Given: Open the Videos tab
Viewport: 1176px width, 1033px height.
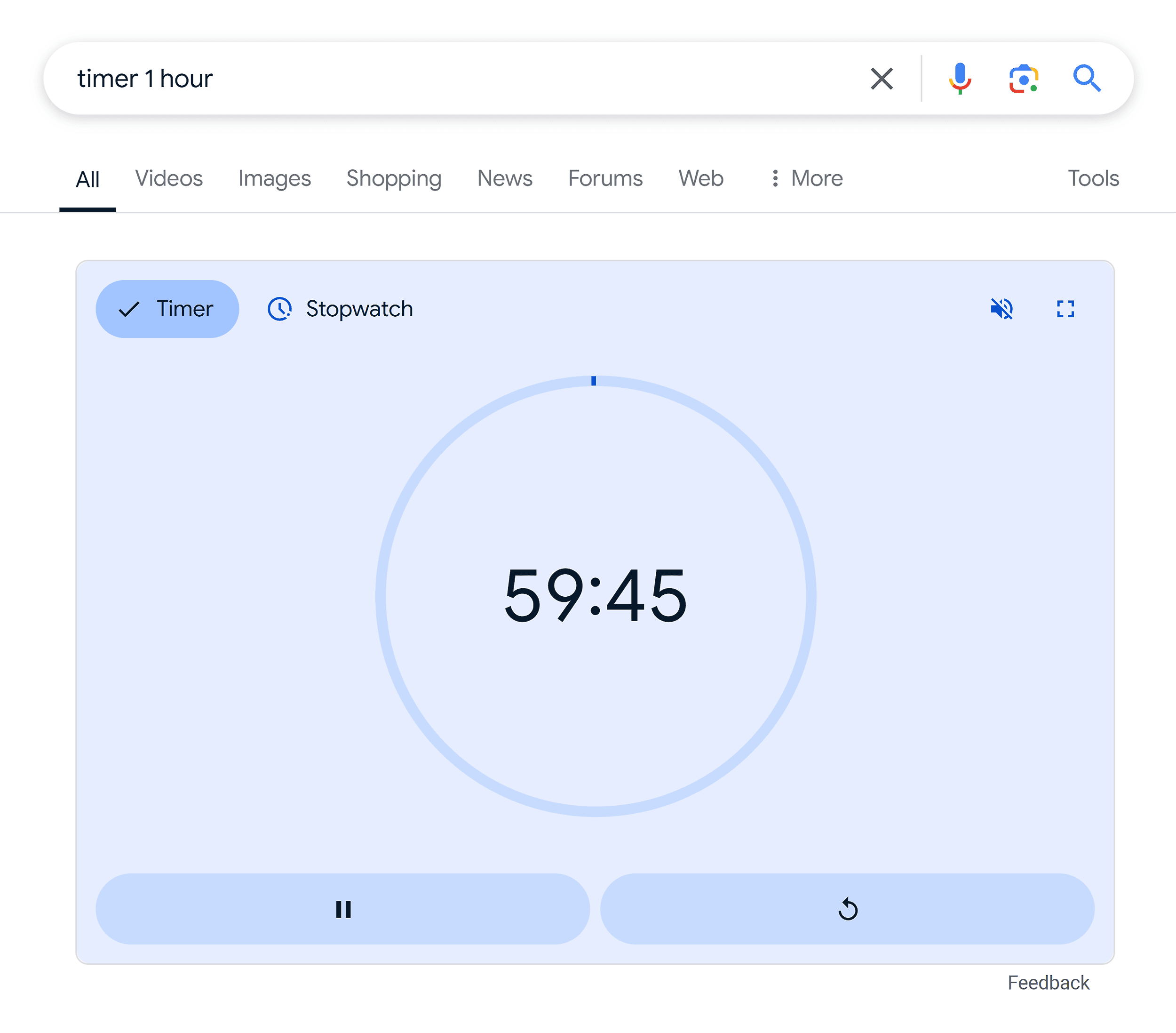Looking at the screenshot, I should pyautogui.click(x=169, y=178).
